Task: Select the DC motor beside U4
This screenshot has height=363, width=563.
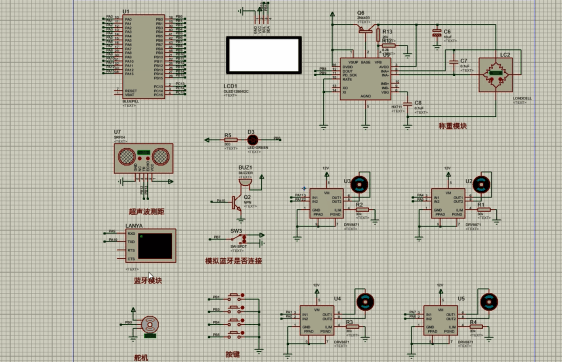Action: pyautogui.click(x=365, y=302)
